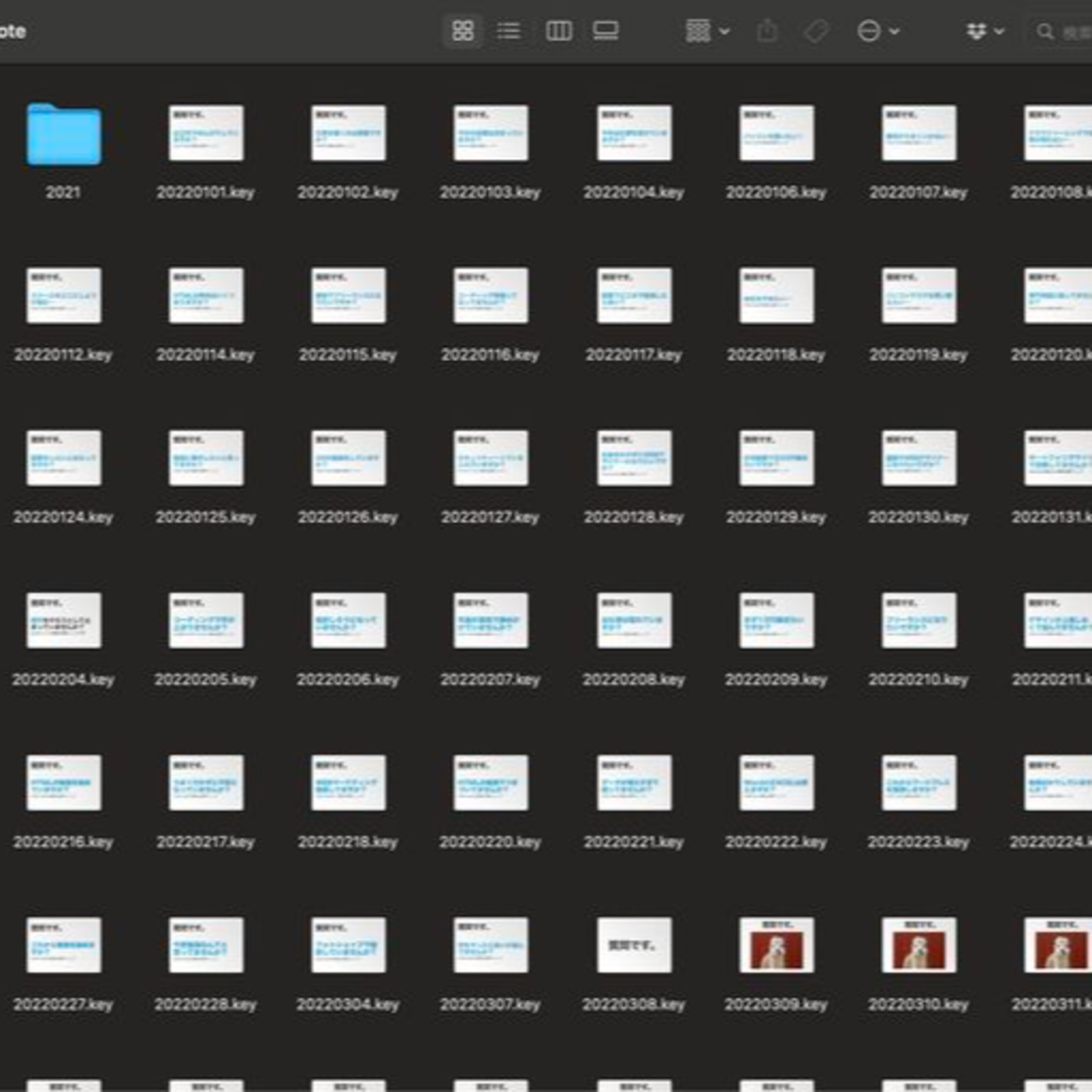The image size is (1092, 1092).
Task: Select the 20220206.key file icon
Action: [x=348, y=621]
